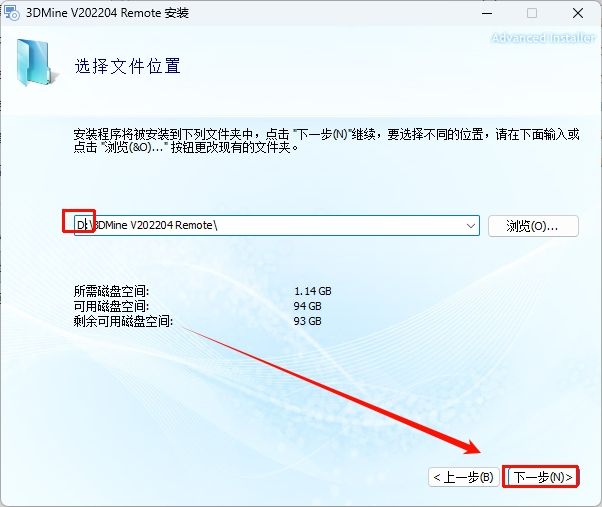Go back with <上一步(B) button
602x507 pixels.
[x=464, y=477]
